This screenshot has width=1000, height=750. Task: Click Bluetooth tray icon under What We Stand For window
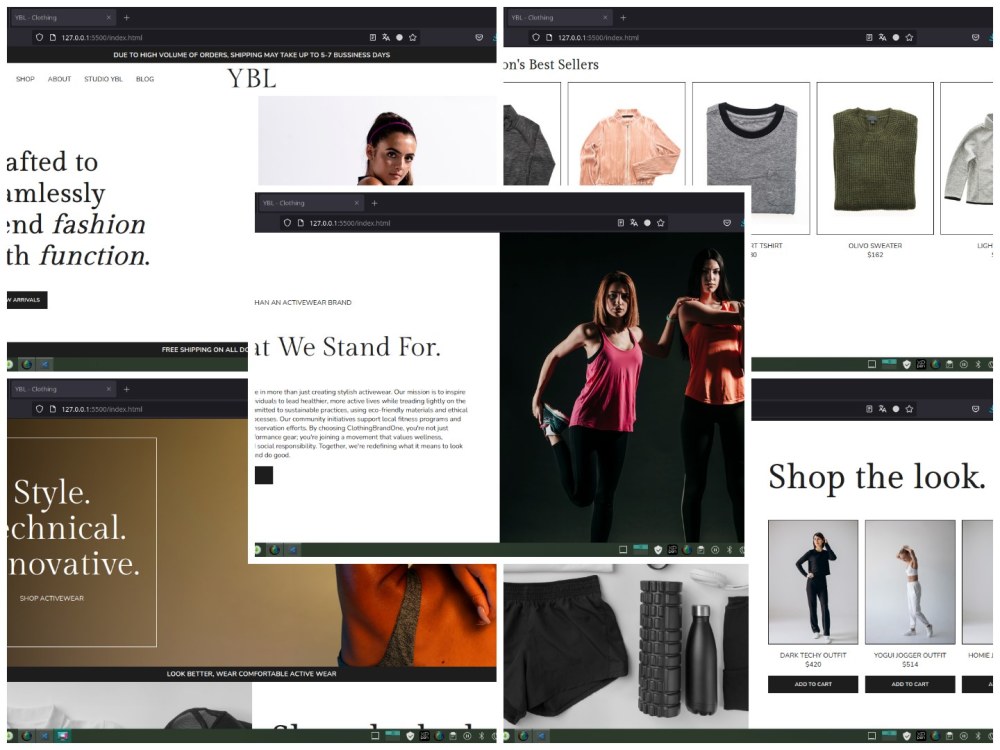pyautogui.click(x=730, y=550)
